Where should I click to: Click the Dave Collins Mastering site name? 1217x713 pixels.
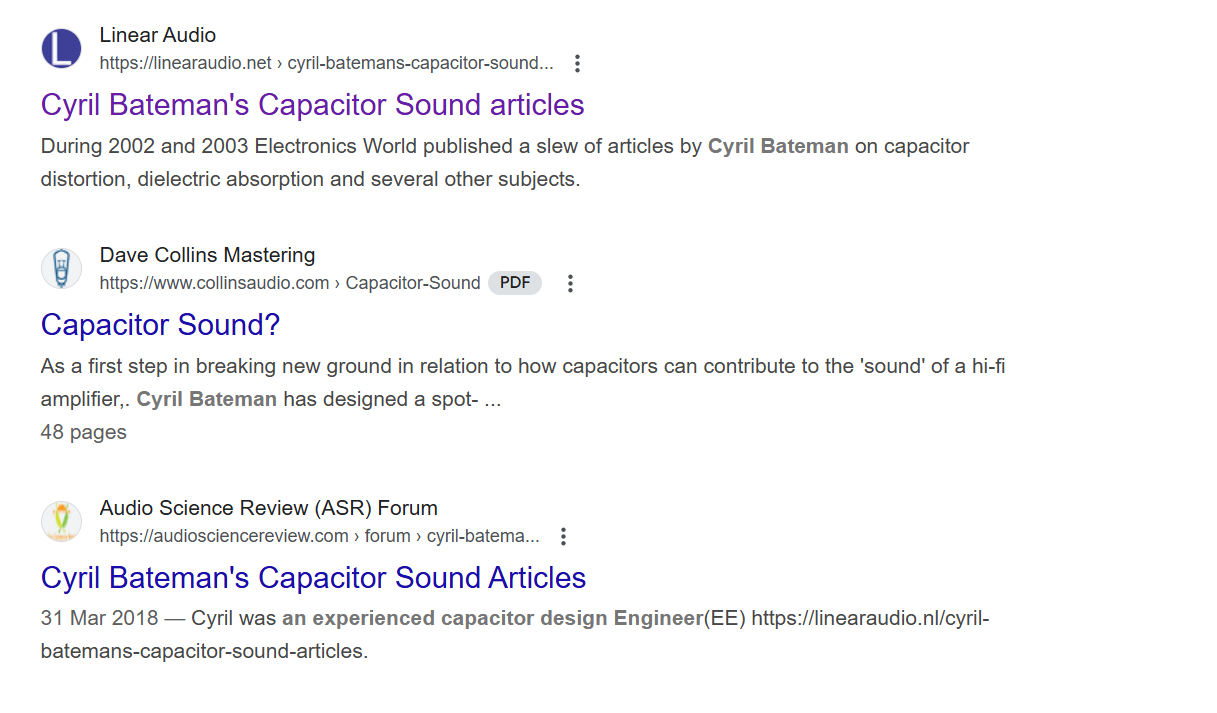coord(207,255)
